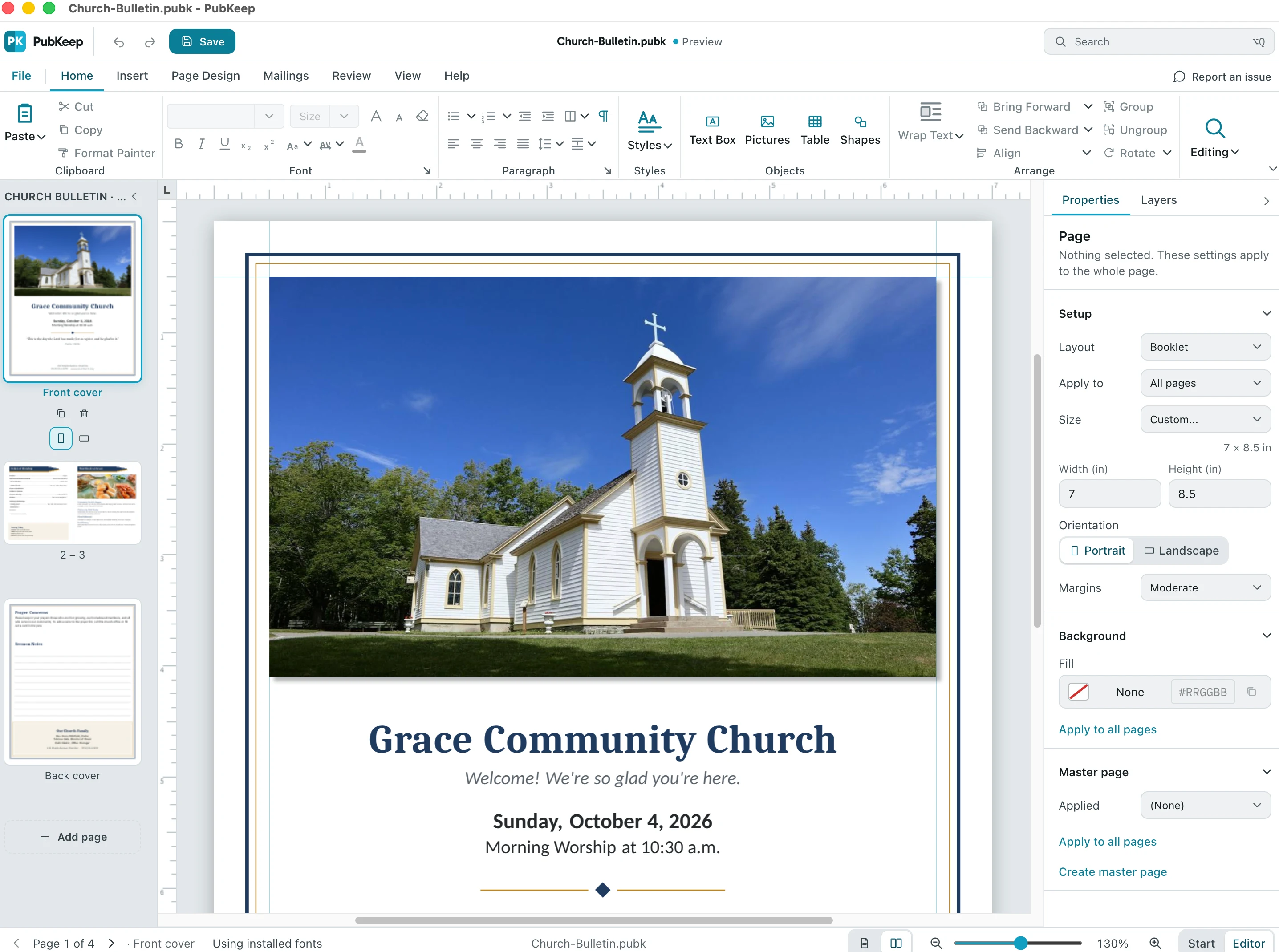
Task: Center align paragraph text
Action: tap(476, 143)
